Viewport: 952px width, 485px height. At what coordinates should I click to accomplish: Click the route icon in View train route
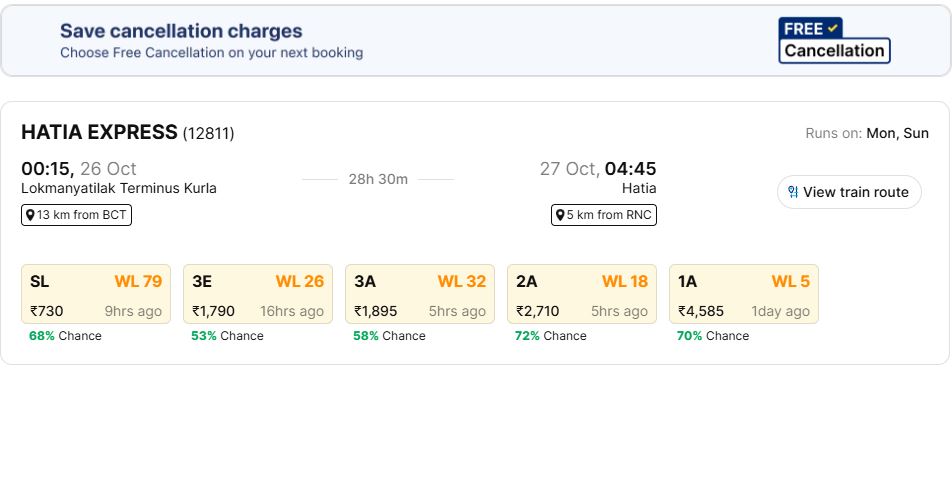(792, 192)
